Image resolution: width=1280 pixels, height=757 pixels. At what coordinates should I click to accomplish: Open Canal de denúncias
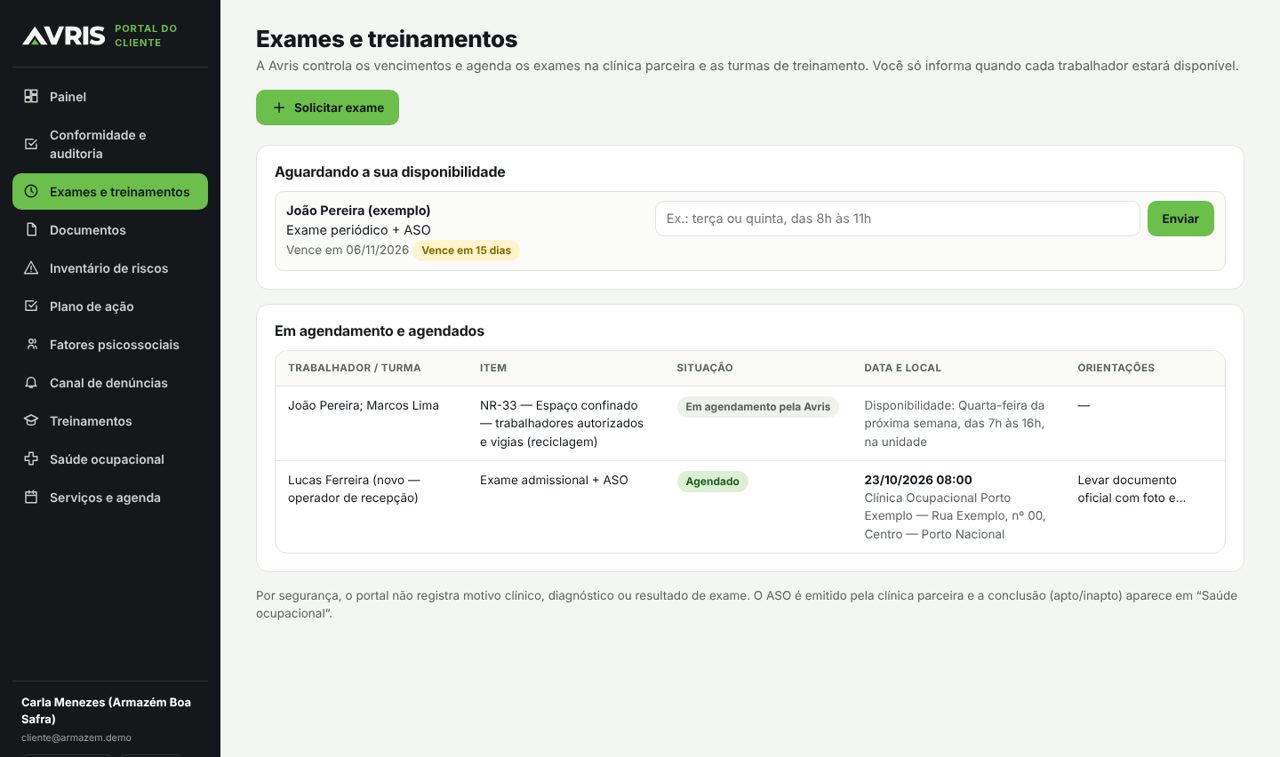pos(110,383)
